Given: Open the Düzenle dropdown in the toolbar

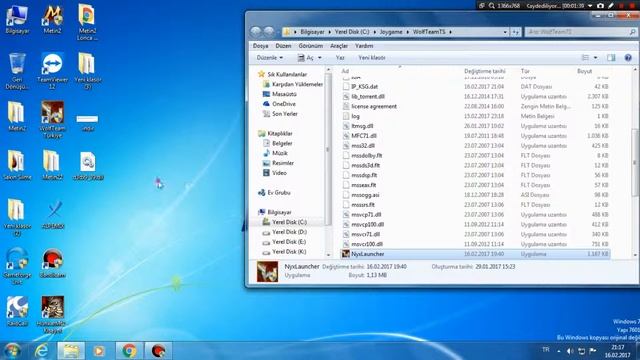Looking at the screenshot, I should 269,58.
